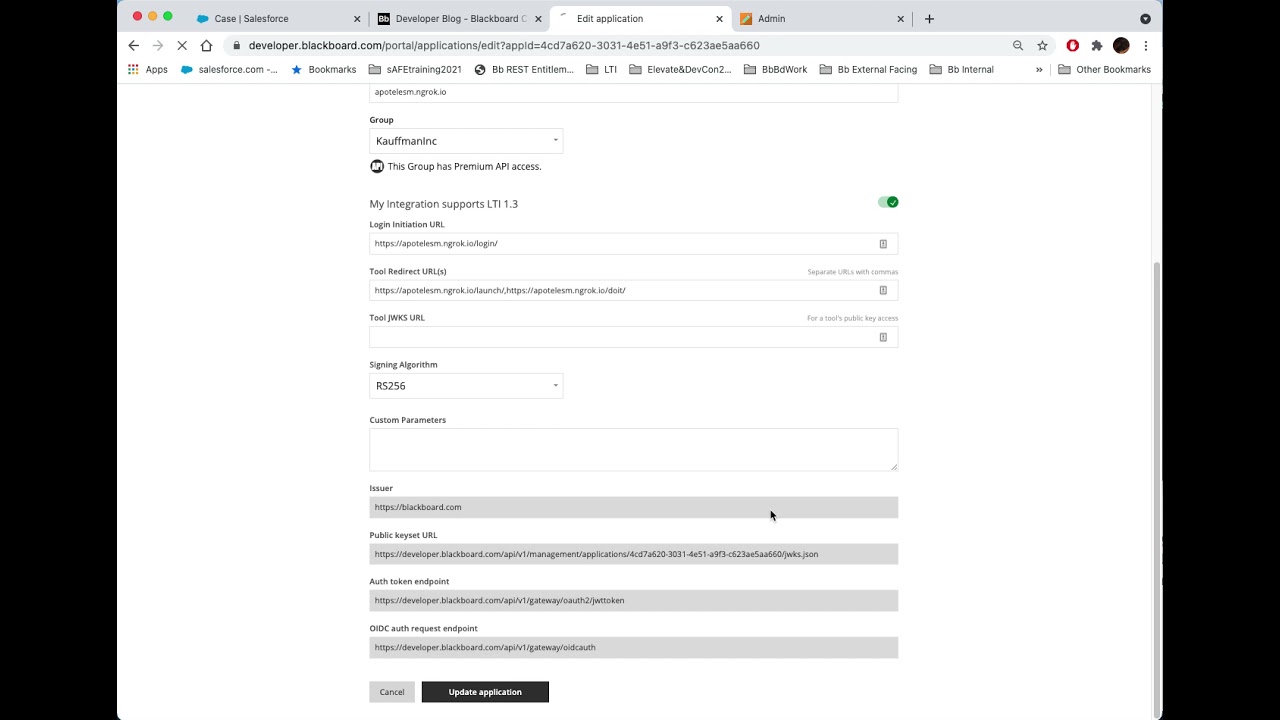Click clipboard icon in Tool JWKS URL

[x=883, y=337]
